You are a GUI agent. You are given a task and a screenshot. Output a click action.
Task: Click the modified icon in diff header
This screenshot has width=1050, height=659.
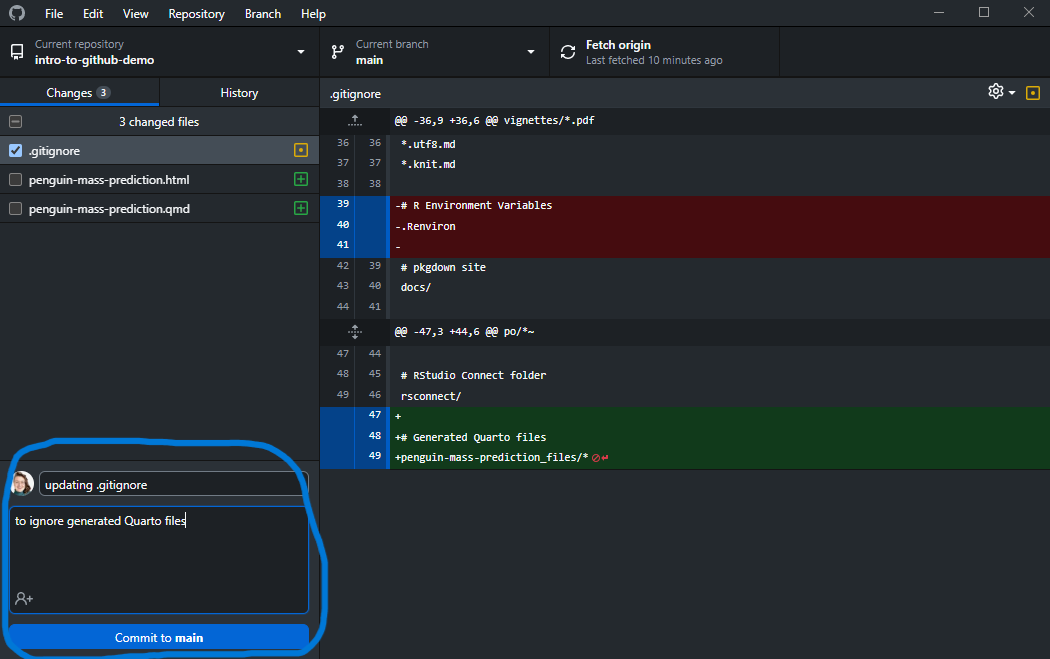click(1033, 93)
